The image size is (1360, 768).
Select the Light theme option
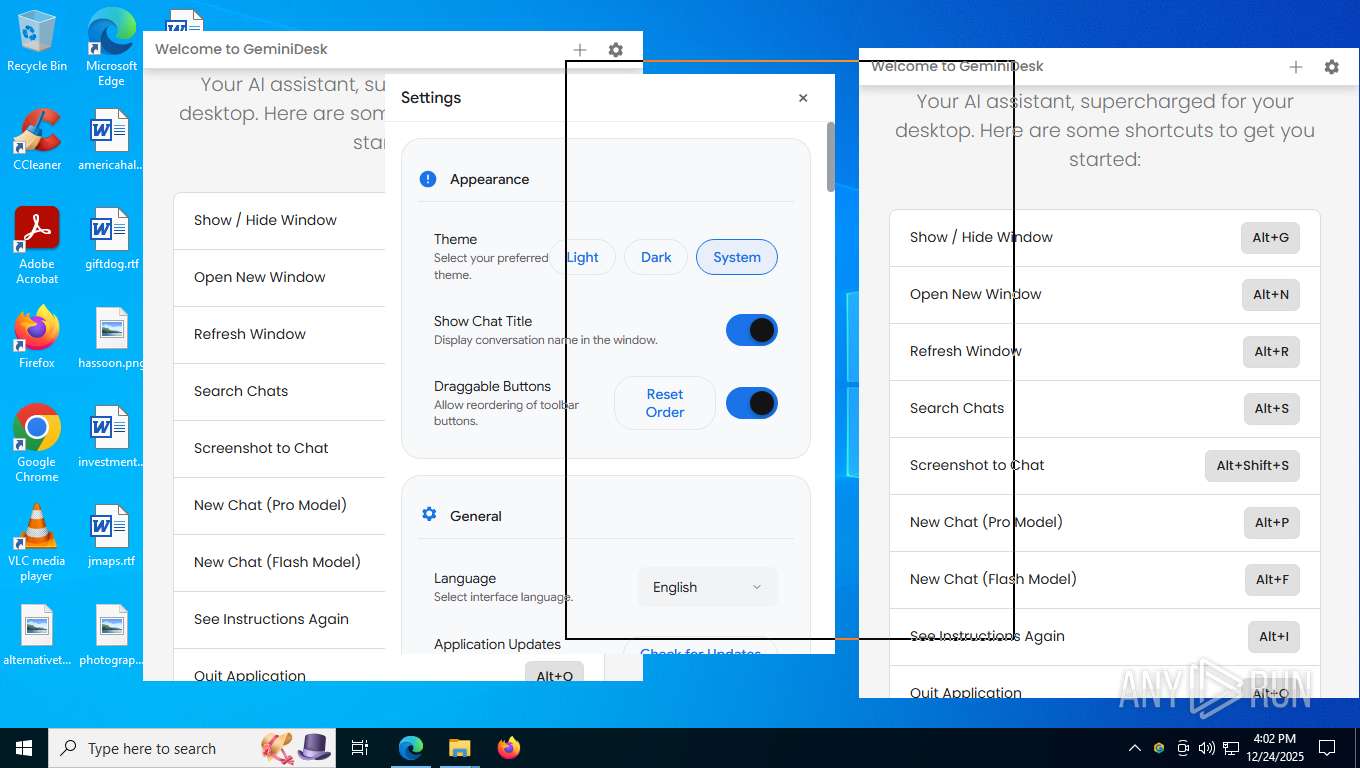click(x=582, y=257)
